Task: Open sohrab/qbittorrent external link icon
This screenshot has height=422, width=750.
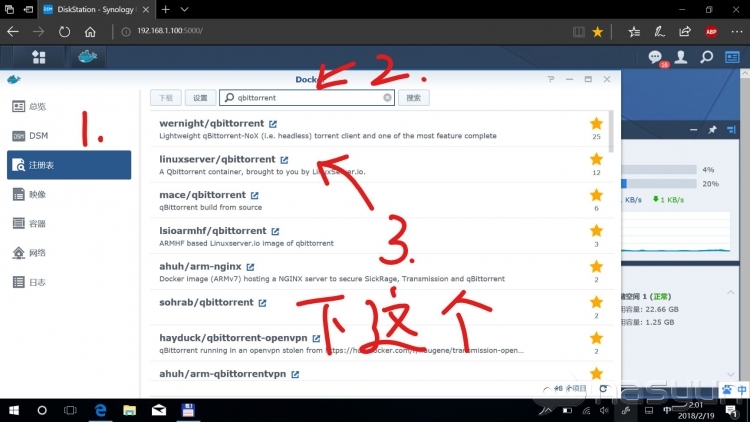Action: (262, 303)
